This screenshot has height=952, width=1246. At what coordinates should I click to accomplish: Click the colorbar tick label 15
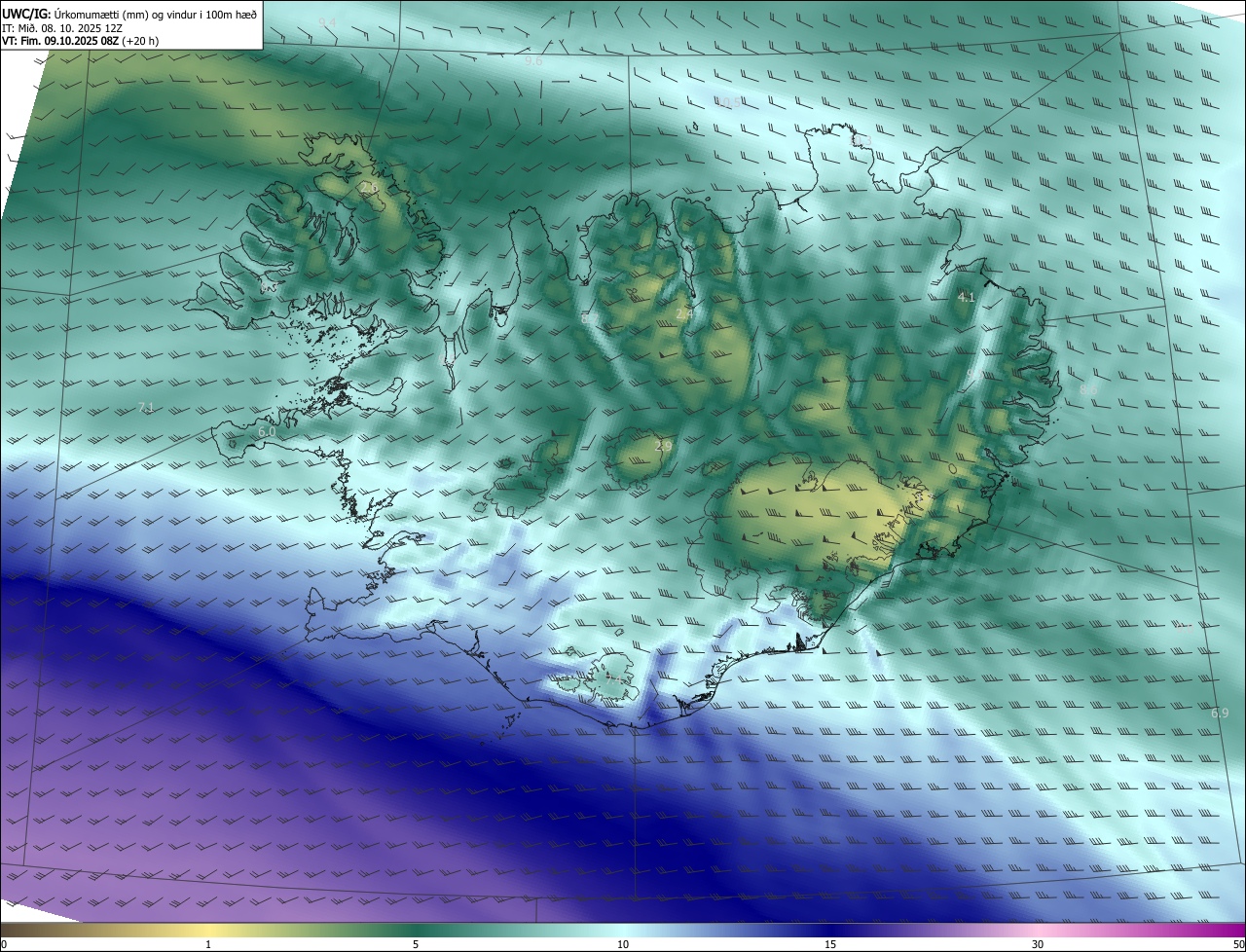pos(830,944)
